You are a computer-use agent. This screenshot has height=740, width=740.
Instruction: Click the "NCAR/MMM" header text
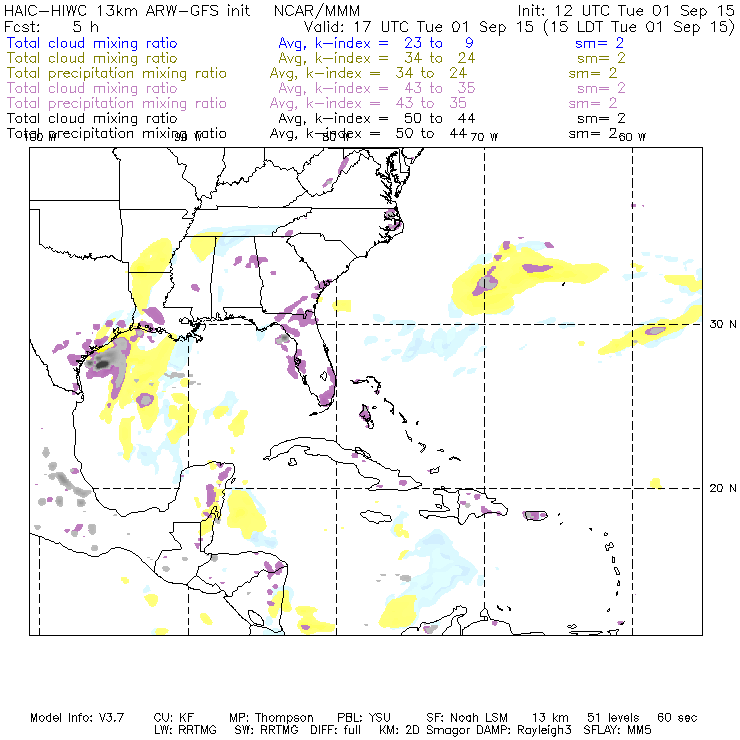(317, 10)
